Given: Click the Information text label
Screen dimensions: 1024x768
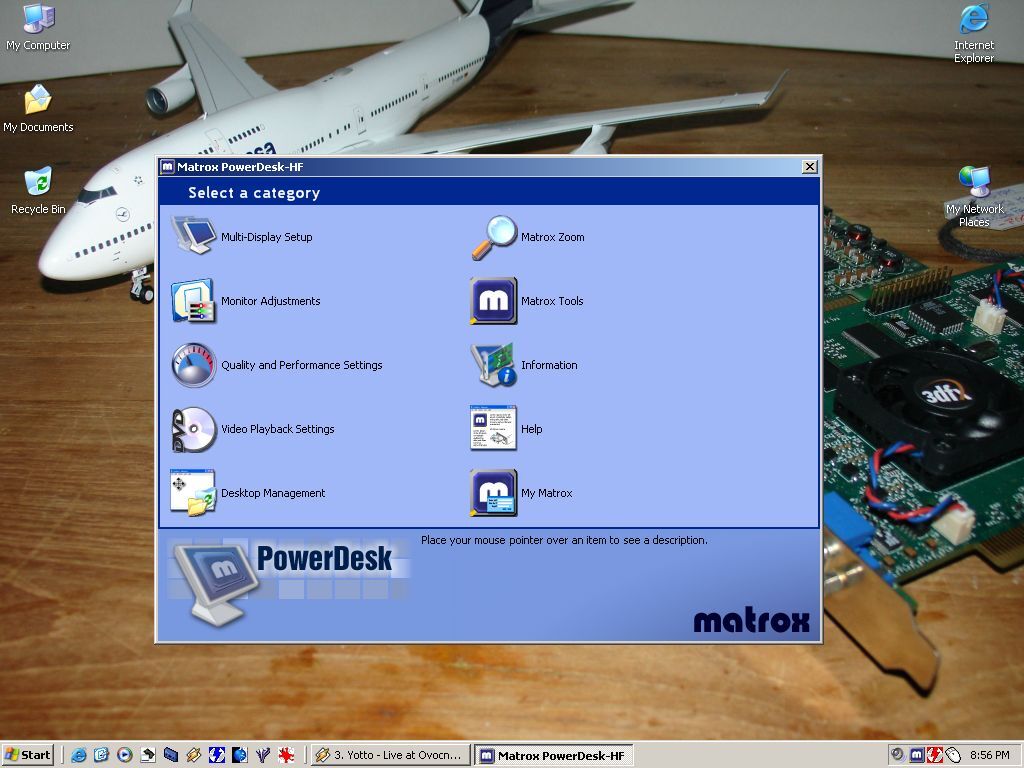Looking at the screenshot, I should 549,365.
